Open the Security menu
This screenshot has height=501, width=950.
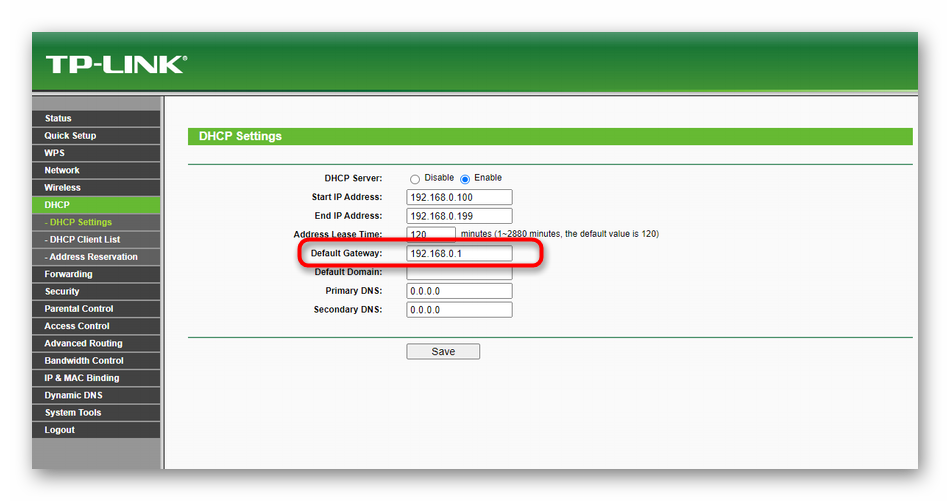(96, 291)
